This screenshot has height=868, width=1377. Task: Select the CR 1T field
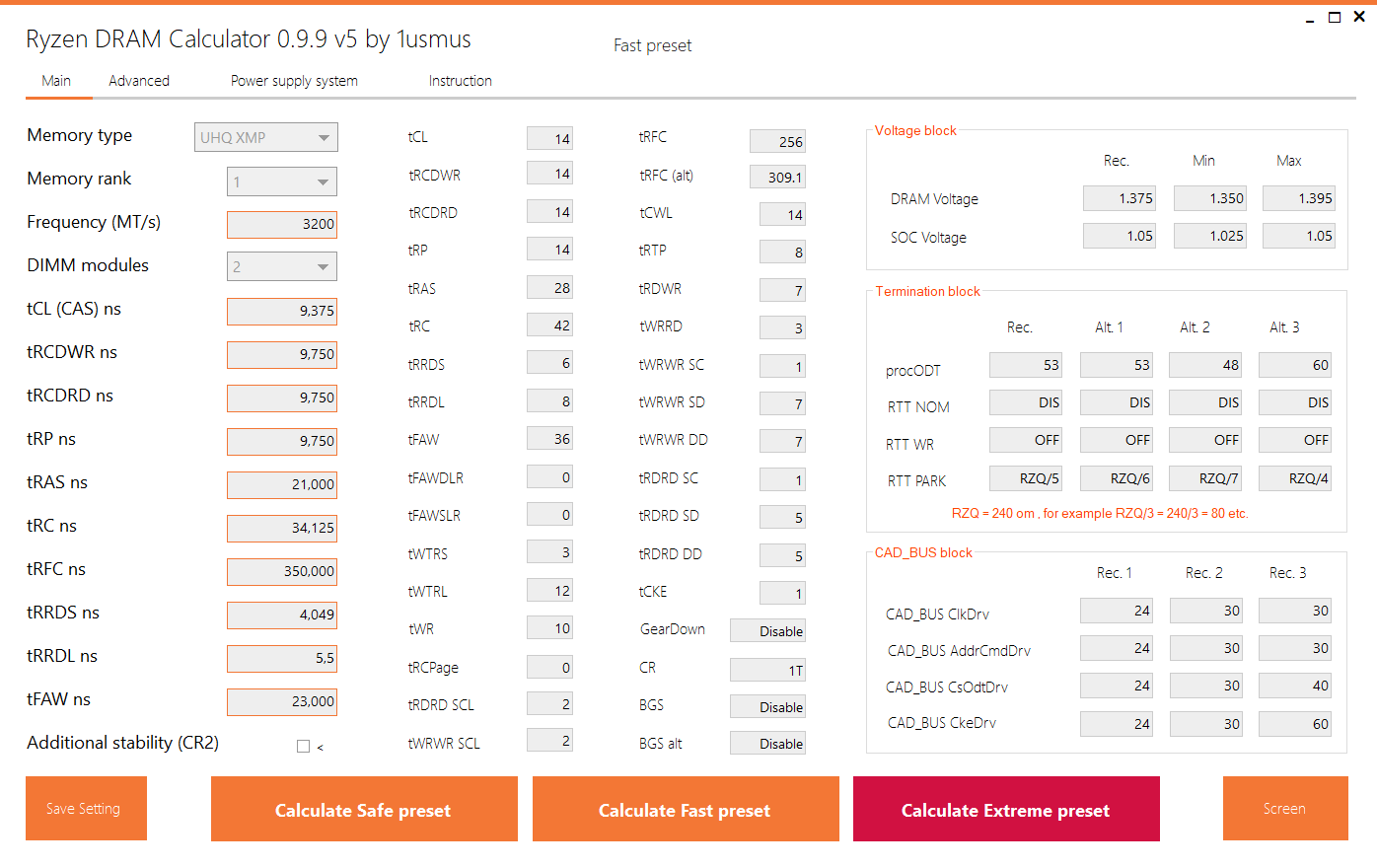[767, 671]
